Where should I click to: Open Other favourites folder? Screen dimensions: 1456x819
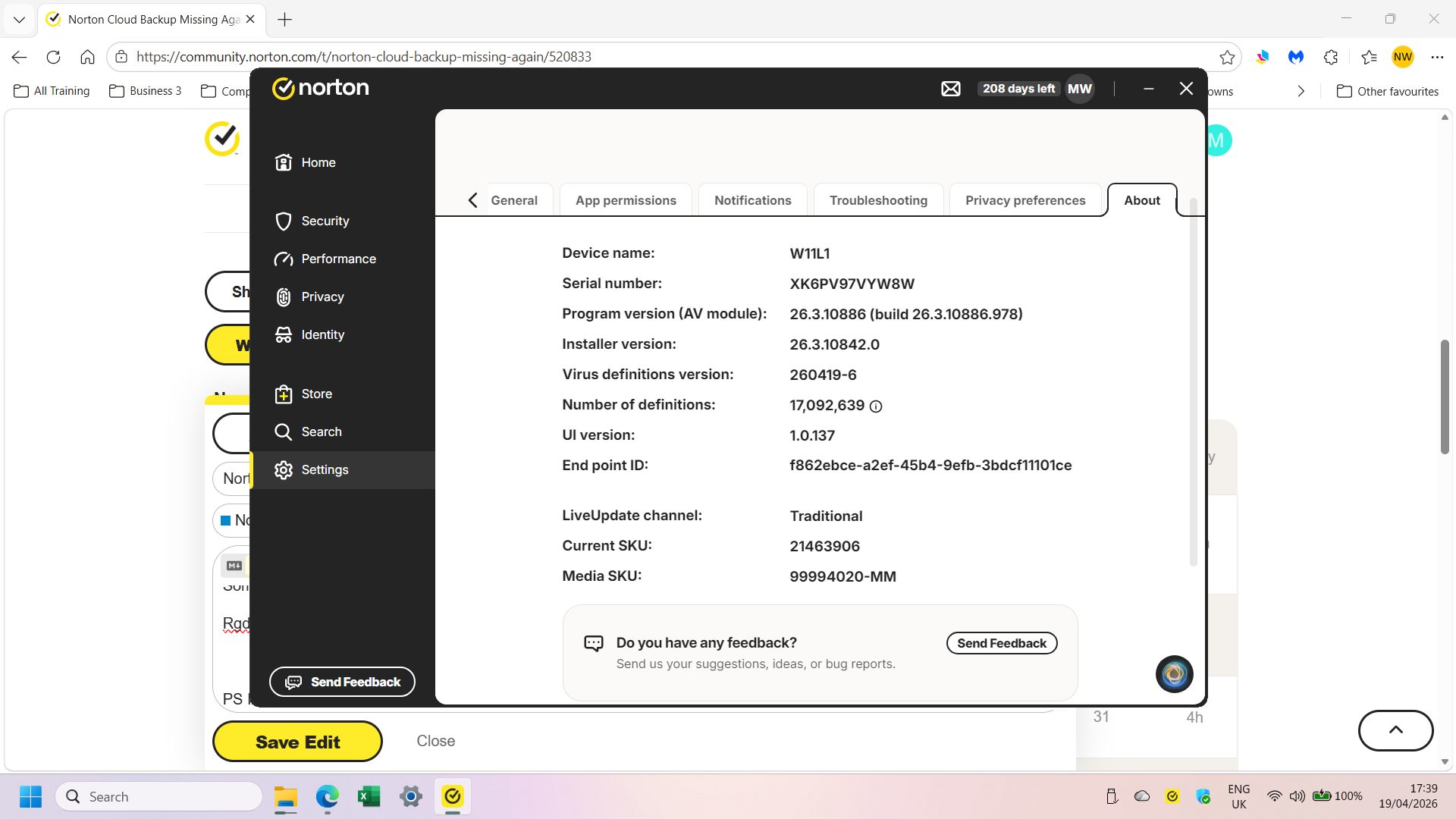pos(1388,91)
